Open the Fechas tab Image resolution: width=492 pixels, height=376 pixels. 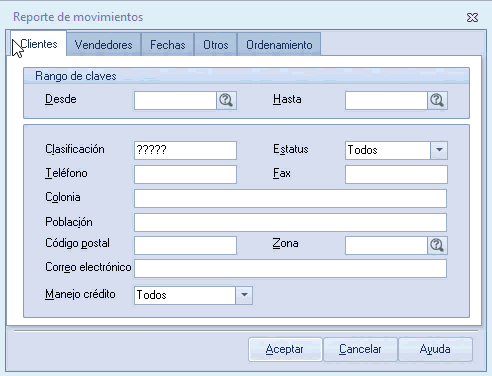coord(168,45)
